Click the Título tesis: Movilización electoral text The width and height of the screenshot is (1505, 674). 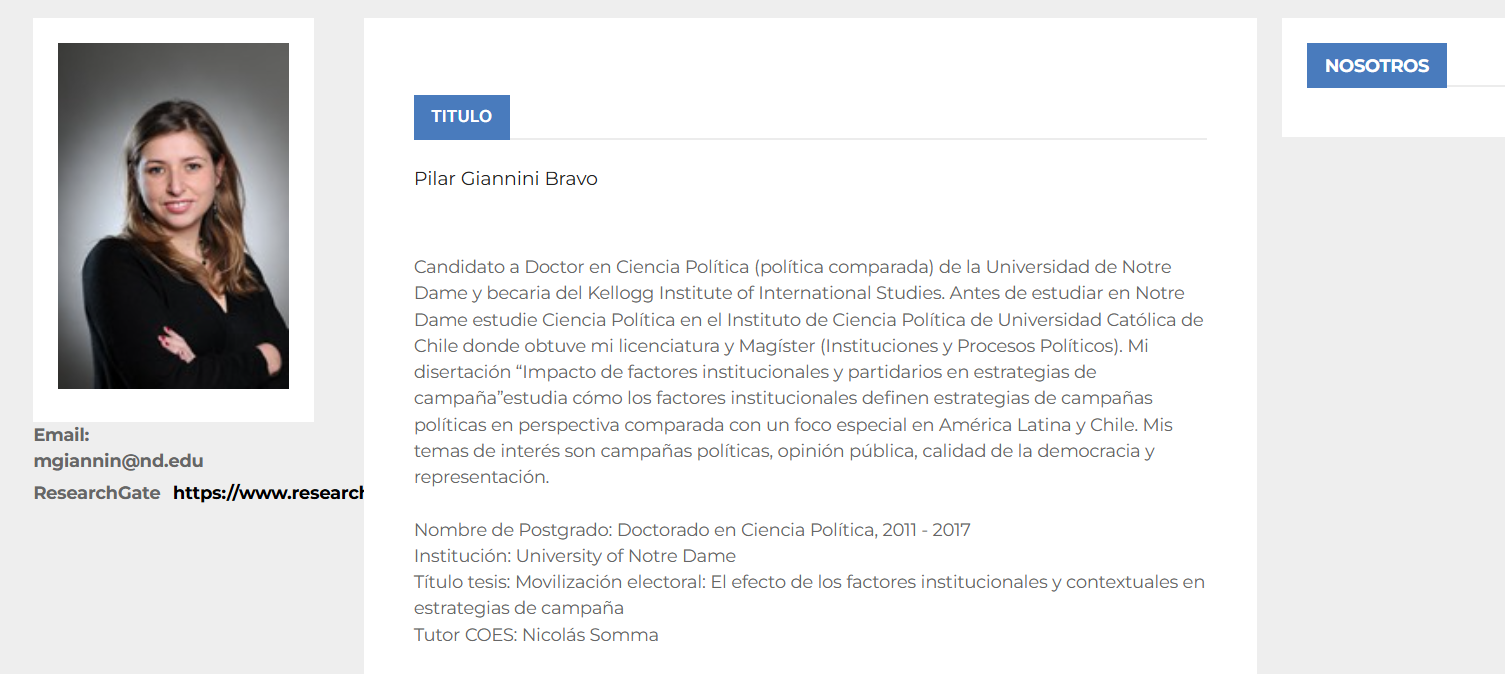pyautogui.click(x=560, y=582)
